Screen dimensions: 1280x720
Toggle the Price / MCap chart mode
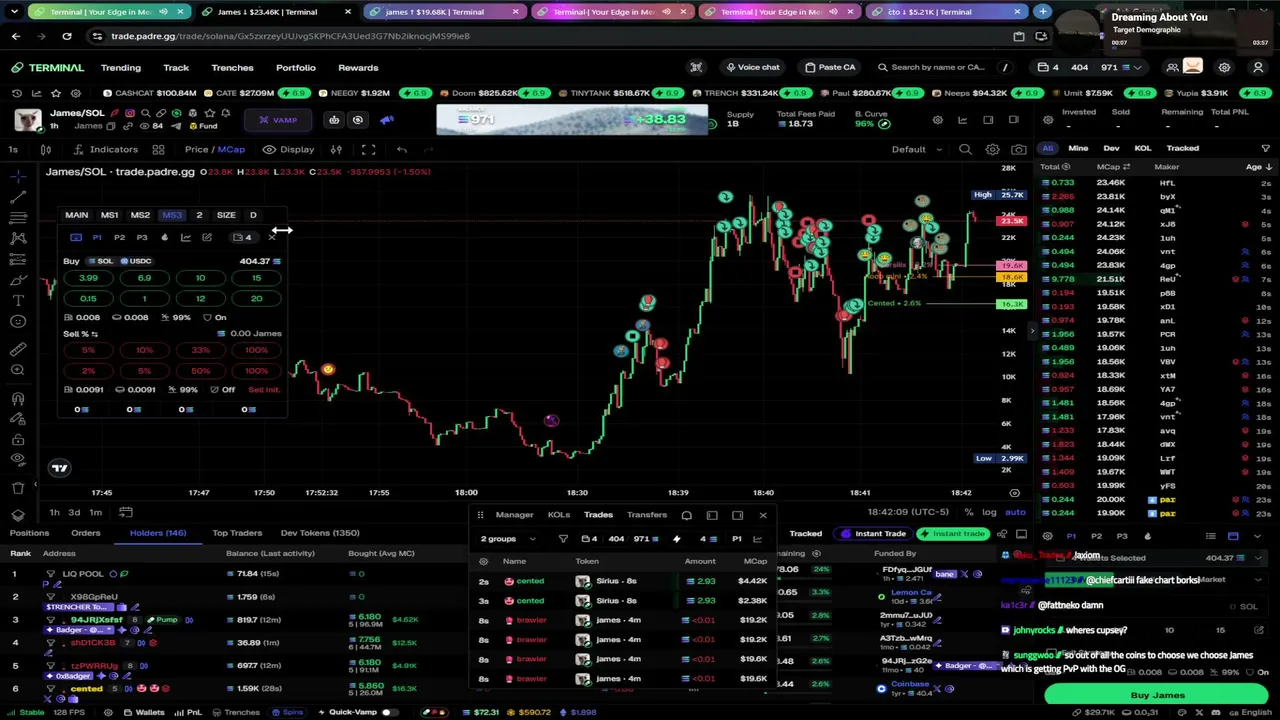click(x=214, y=149)
